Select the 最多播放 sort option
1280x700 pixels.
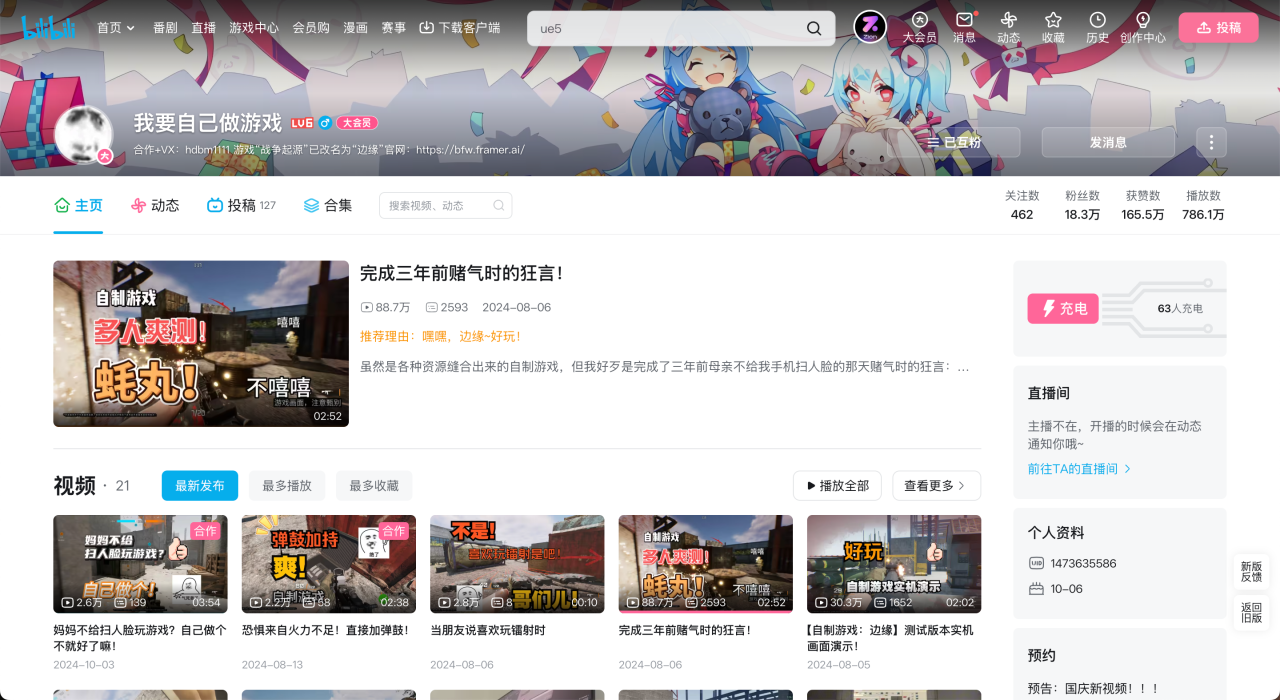point(287,486)
